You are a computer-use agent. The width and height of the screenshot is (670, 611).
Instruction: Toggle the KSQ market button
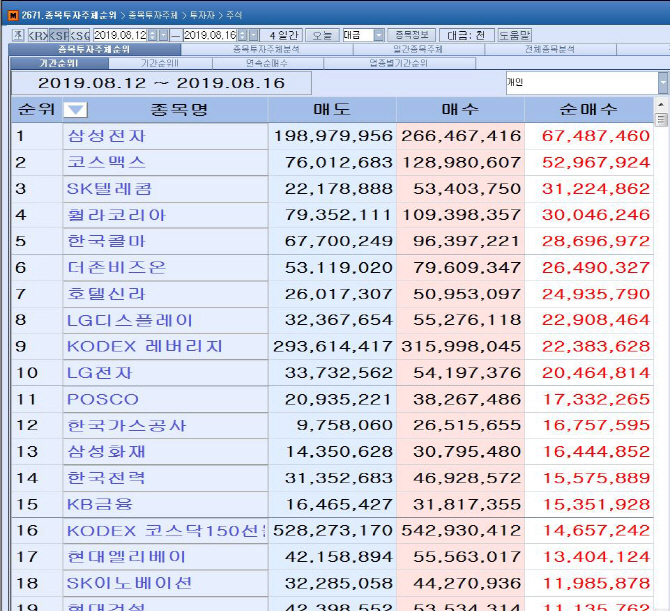tap(79, 35)
